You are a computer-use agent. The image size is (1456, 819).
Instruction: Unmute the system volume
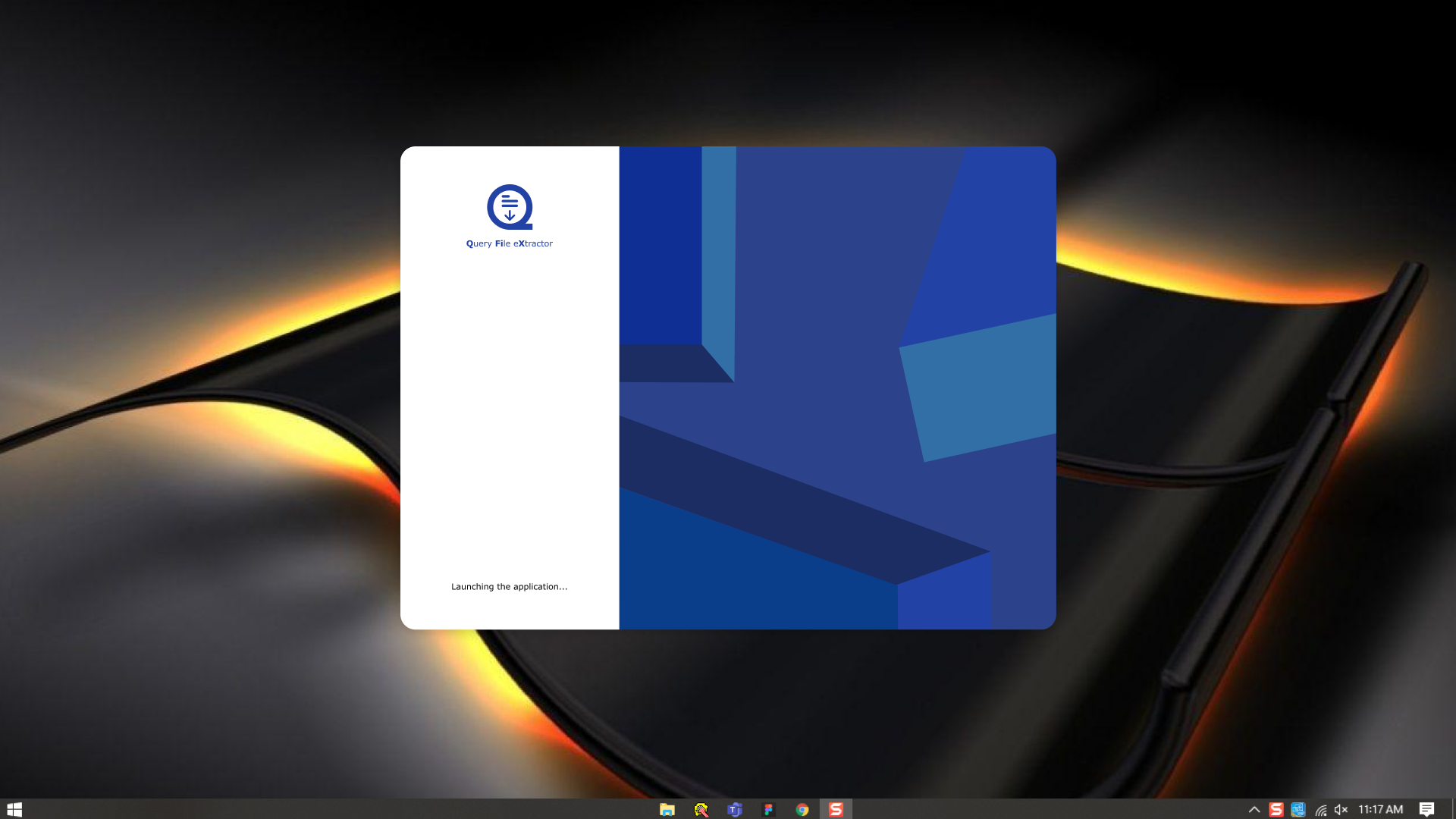click(1341, 810)
